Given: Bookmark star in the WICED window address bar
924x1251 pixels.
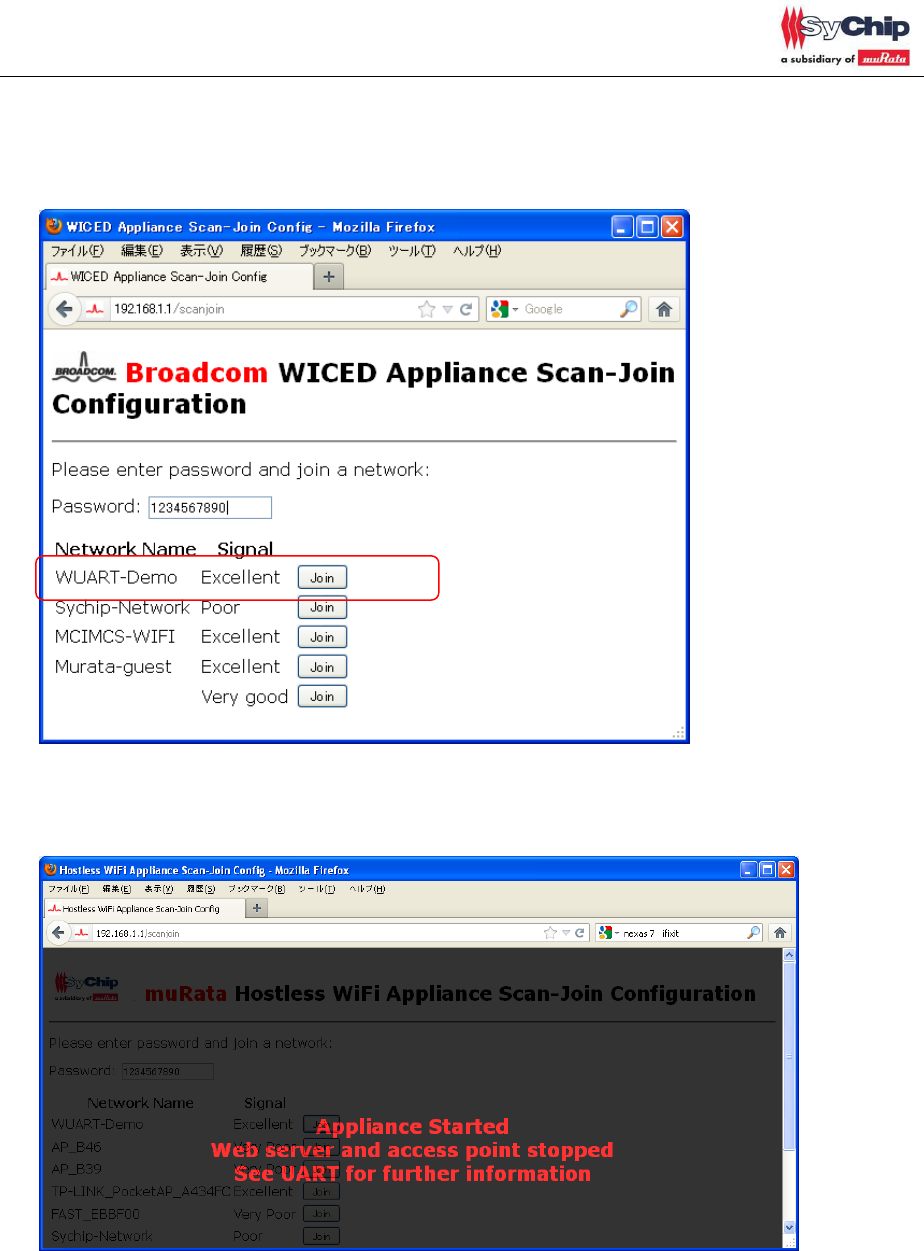Looking at the screenshot, I should click(x=427, y=309).
